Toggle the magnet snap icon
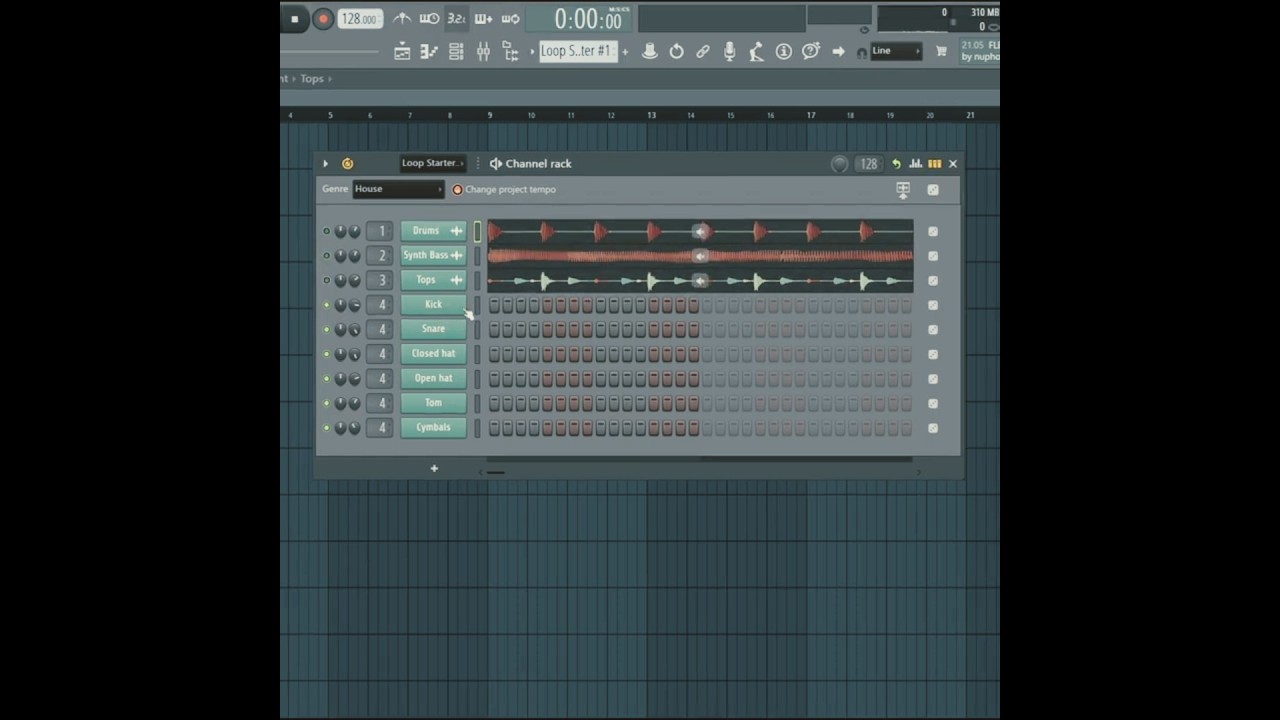Image resolution: width=1280 pixels, height=720 pixels. tap(862, 53)
